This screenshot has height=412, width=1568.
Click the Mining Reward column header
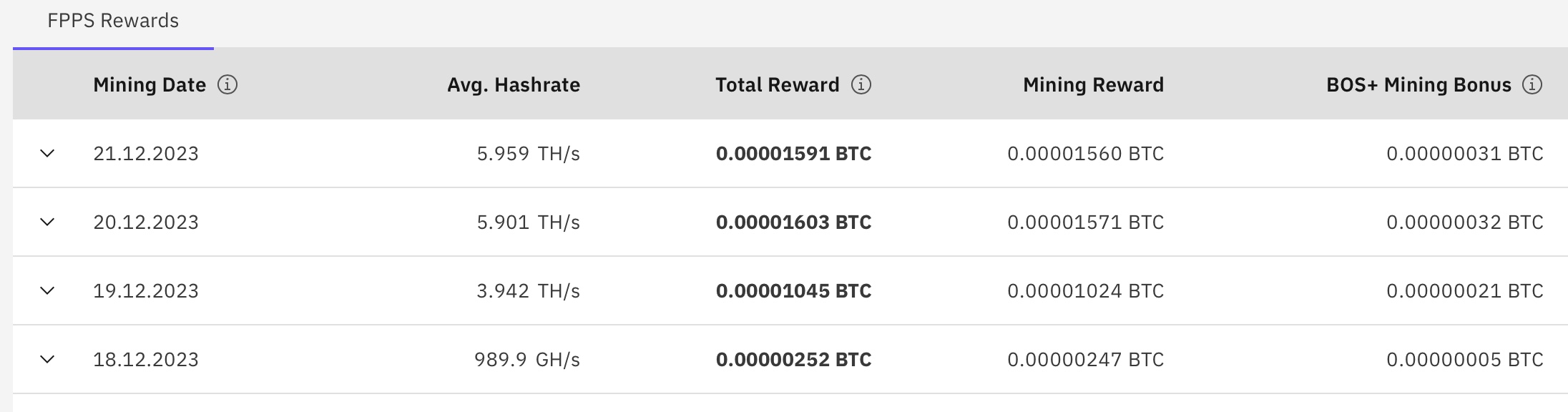(x=1093, y=85)
